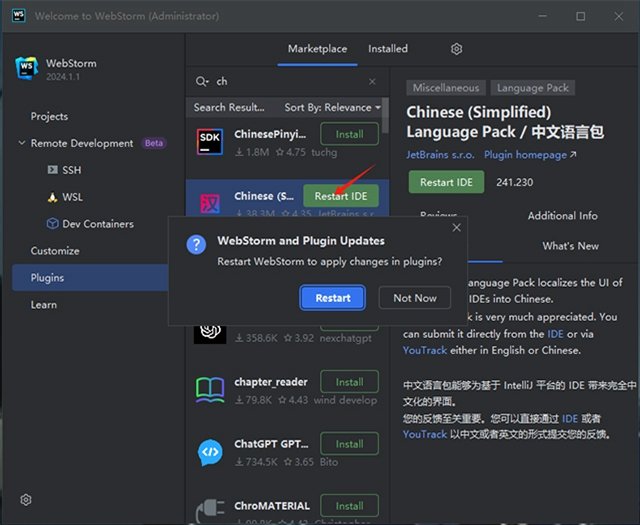Click the question mark dialog icon
The width and height of the screenshot is (640, 525).
click(196, 245)
